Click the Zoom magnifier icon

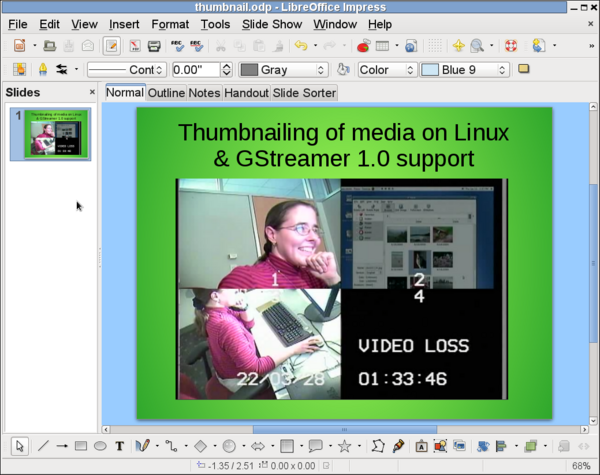coord(477,46)
